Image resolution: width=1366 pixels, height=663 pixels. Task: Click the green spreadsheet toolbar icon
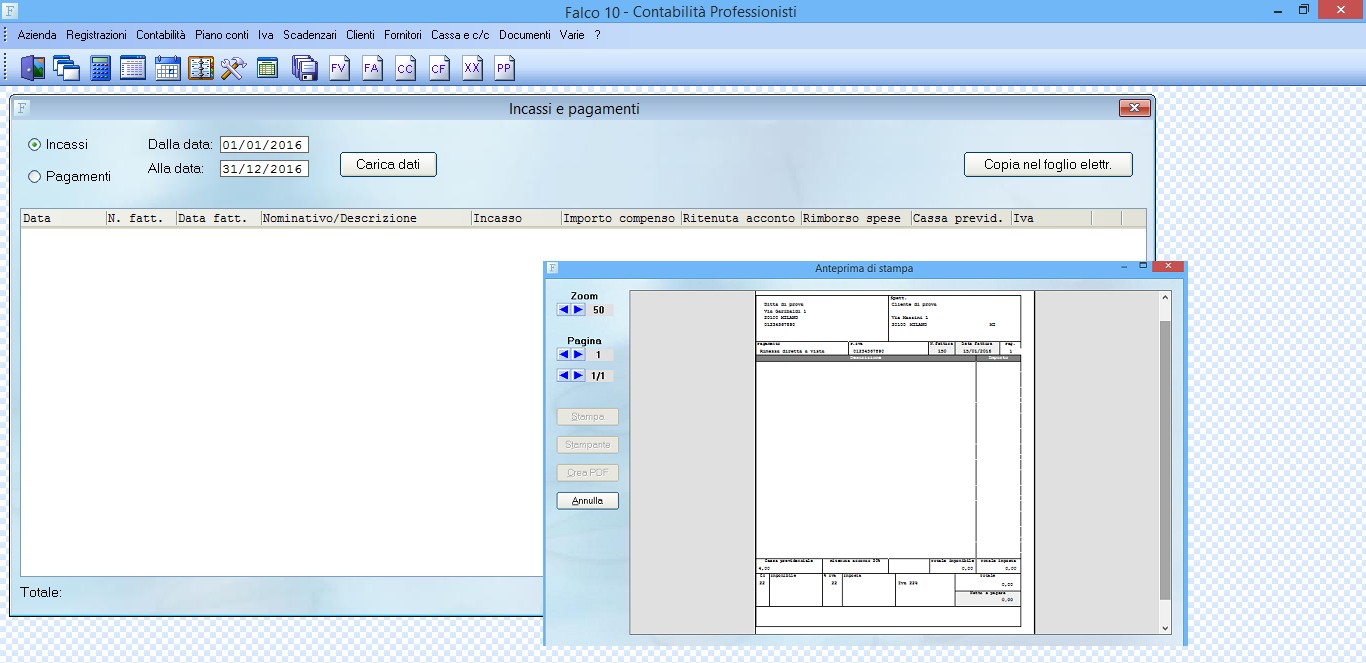(267, 68)
